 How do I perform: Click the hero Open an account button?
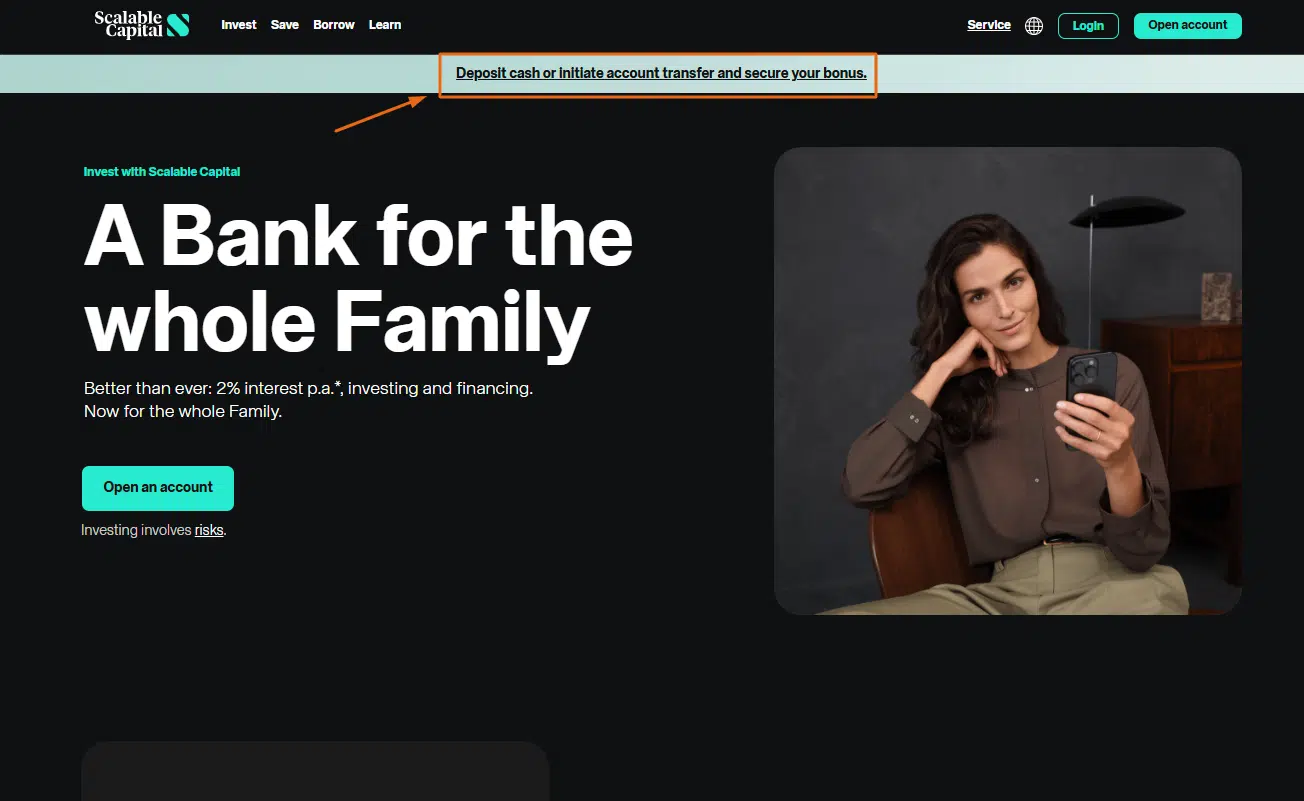(158, 488)
